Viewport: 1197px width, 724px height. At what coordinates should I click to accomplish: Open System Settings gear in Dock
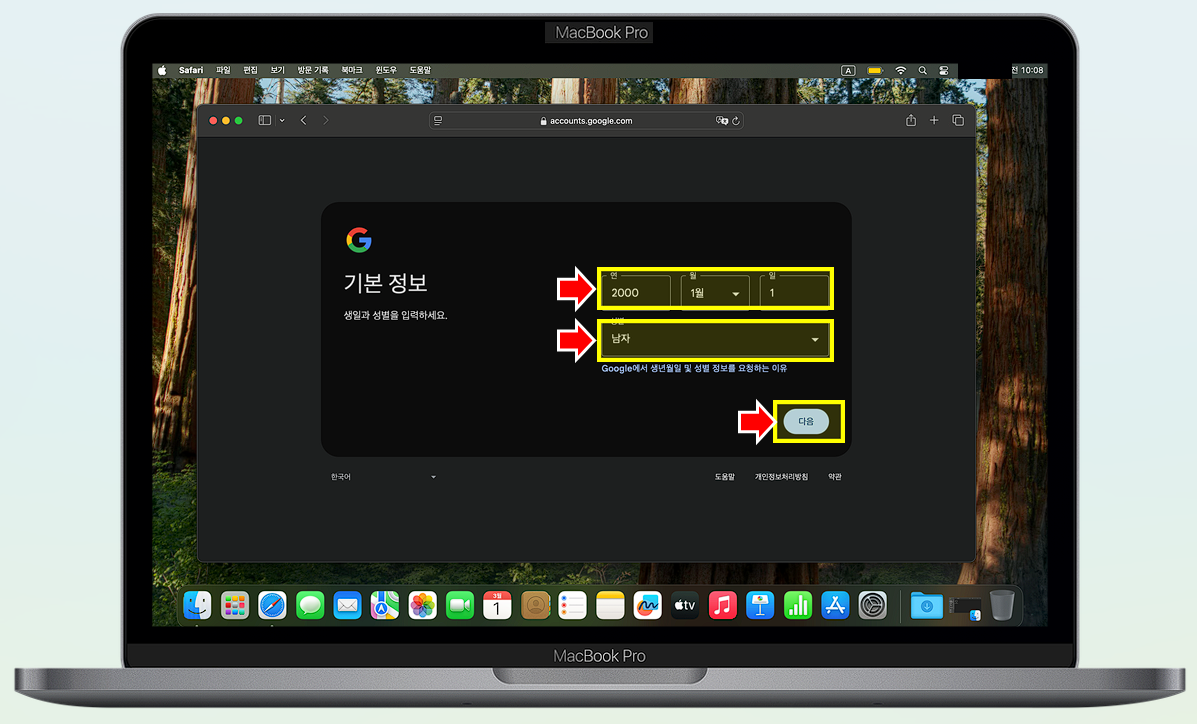(x=873, y=606)
